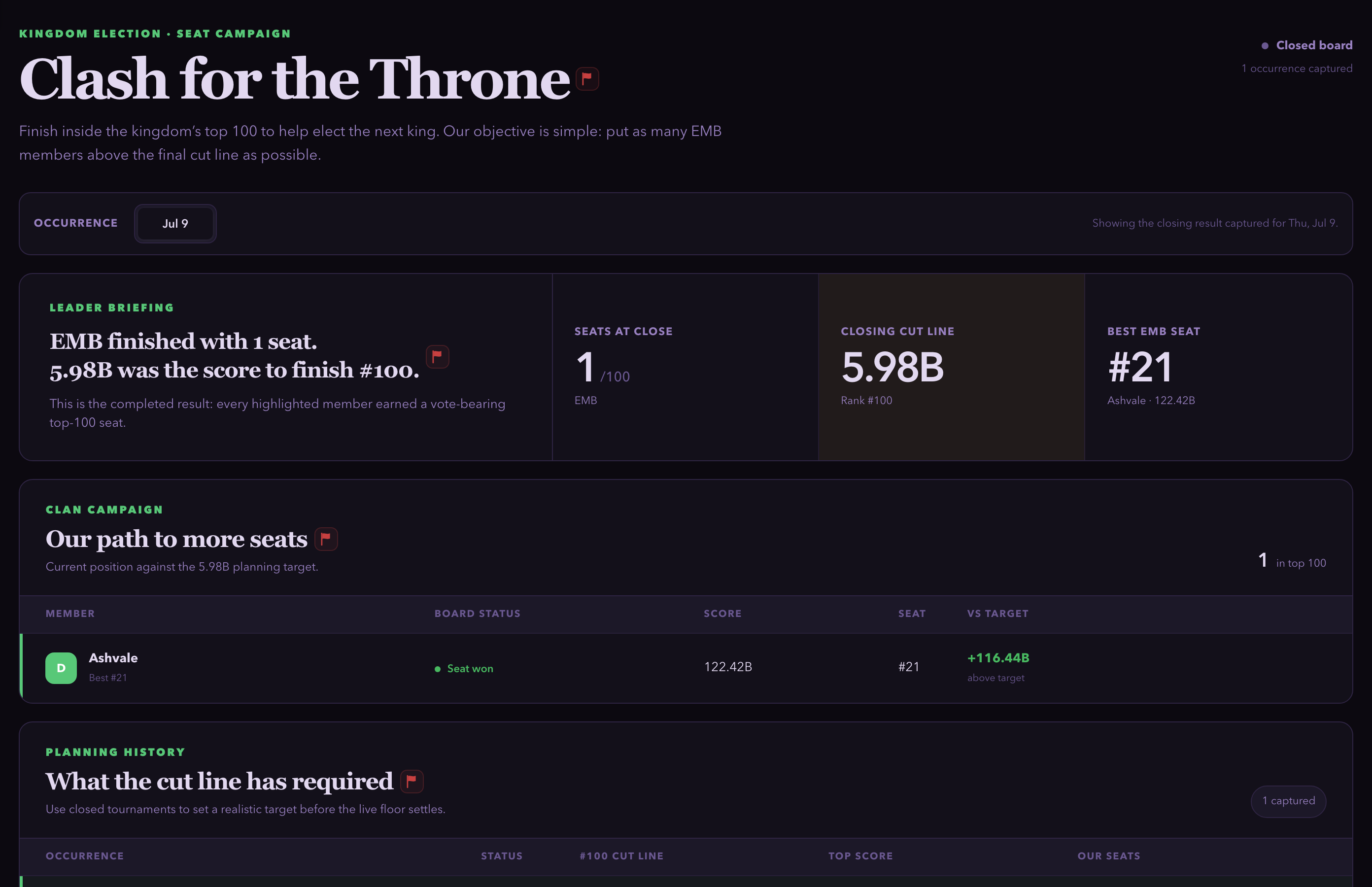Click the Seats at Close stat card
Viewport: 1372px width, 887px height.
685,367
